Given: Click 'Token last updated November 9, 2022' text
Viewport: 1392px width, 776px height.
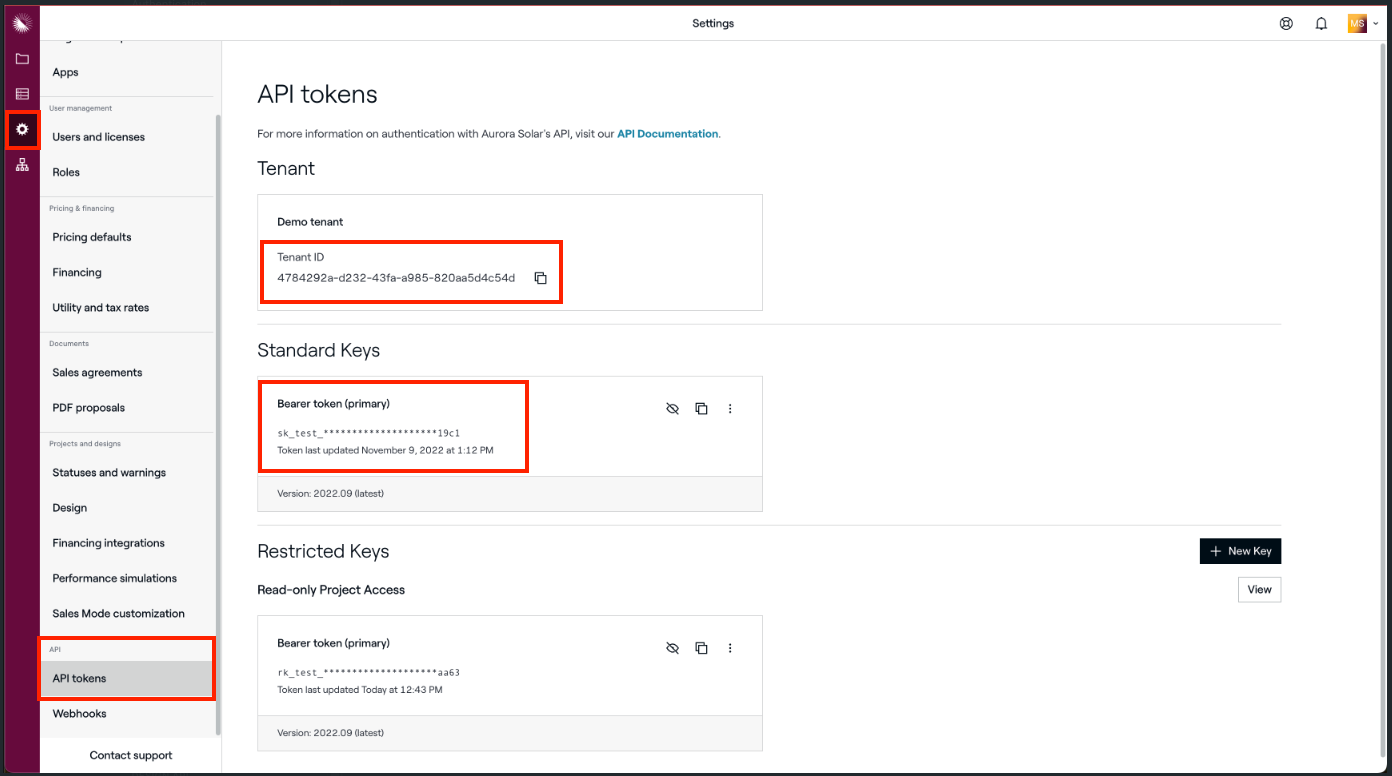Looking at the screenshot, I should click(x=385, y=450).
